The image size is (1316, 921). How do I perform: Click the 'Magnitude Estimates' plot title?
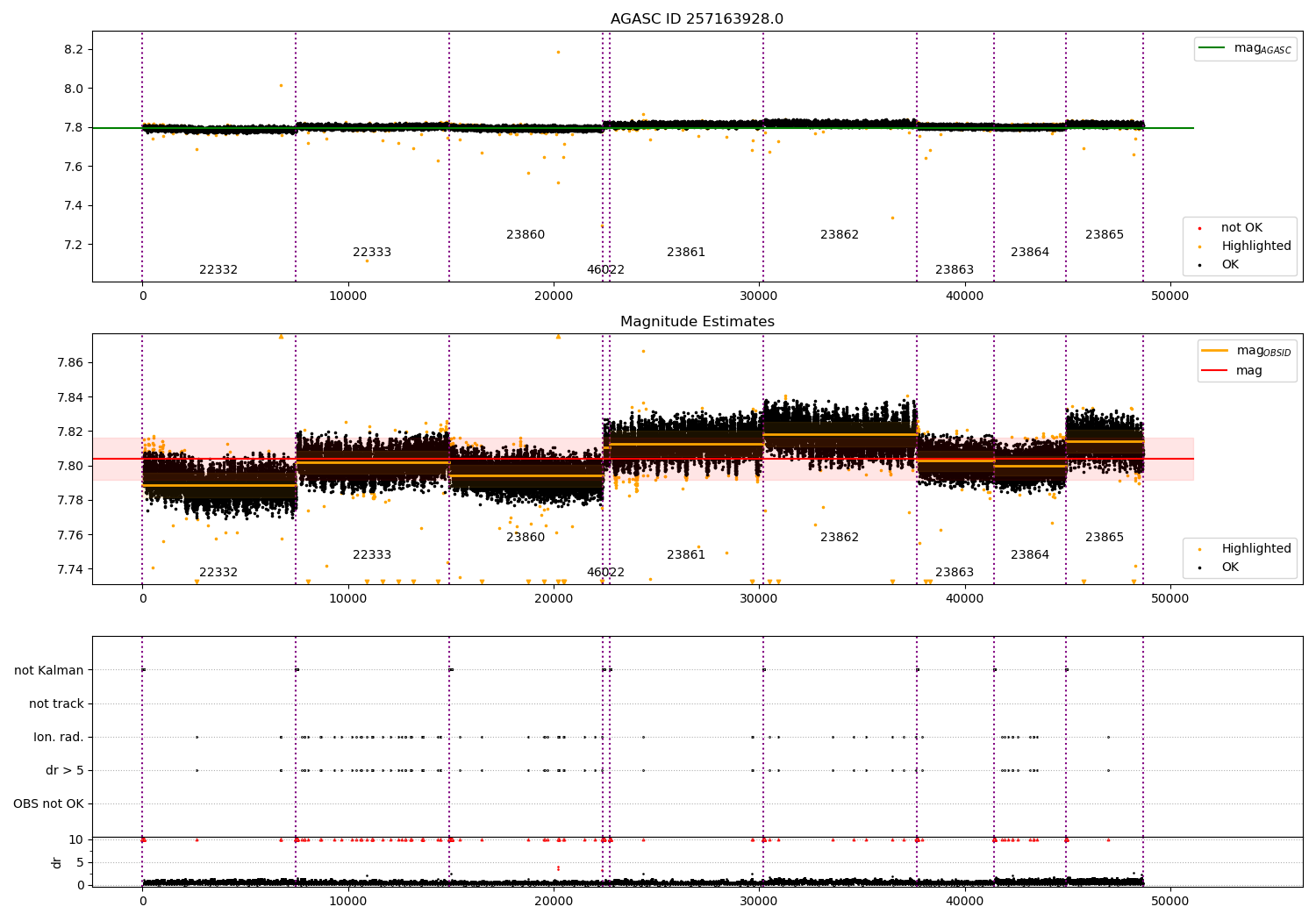point(697,322)
